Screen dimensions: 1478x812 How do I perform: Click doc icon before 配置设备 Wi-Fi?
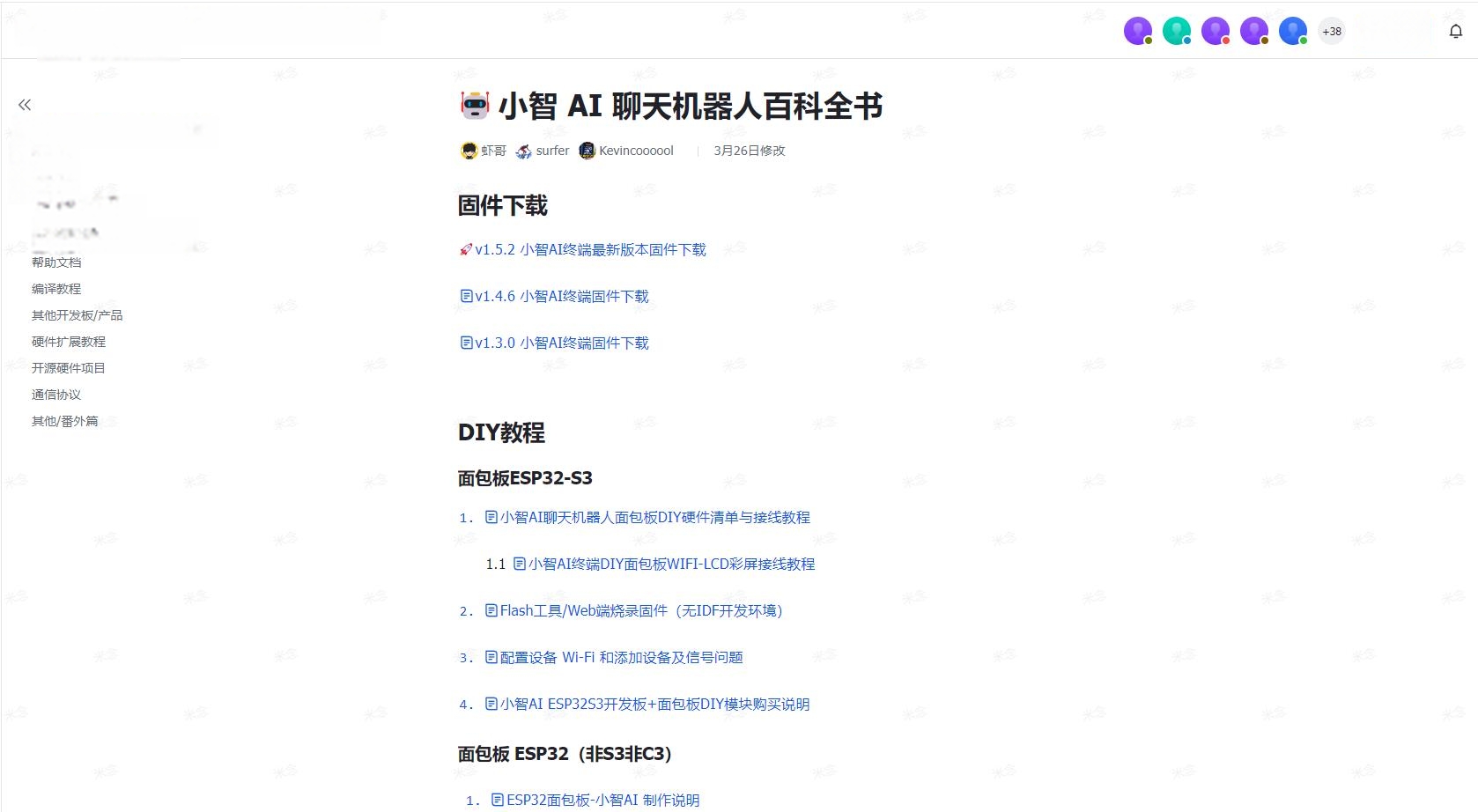[491, 657]
